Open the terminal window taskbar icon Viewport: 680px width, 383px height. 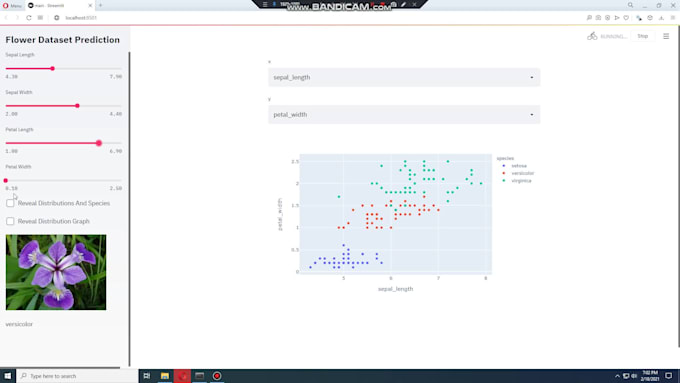[x=199, y=376]
